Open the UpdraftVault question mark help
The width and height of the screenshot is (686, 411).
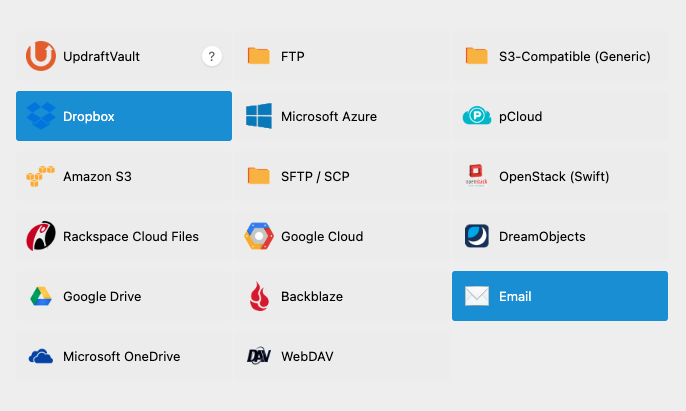(212, 56)
